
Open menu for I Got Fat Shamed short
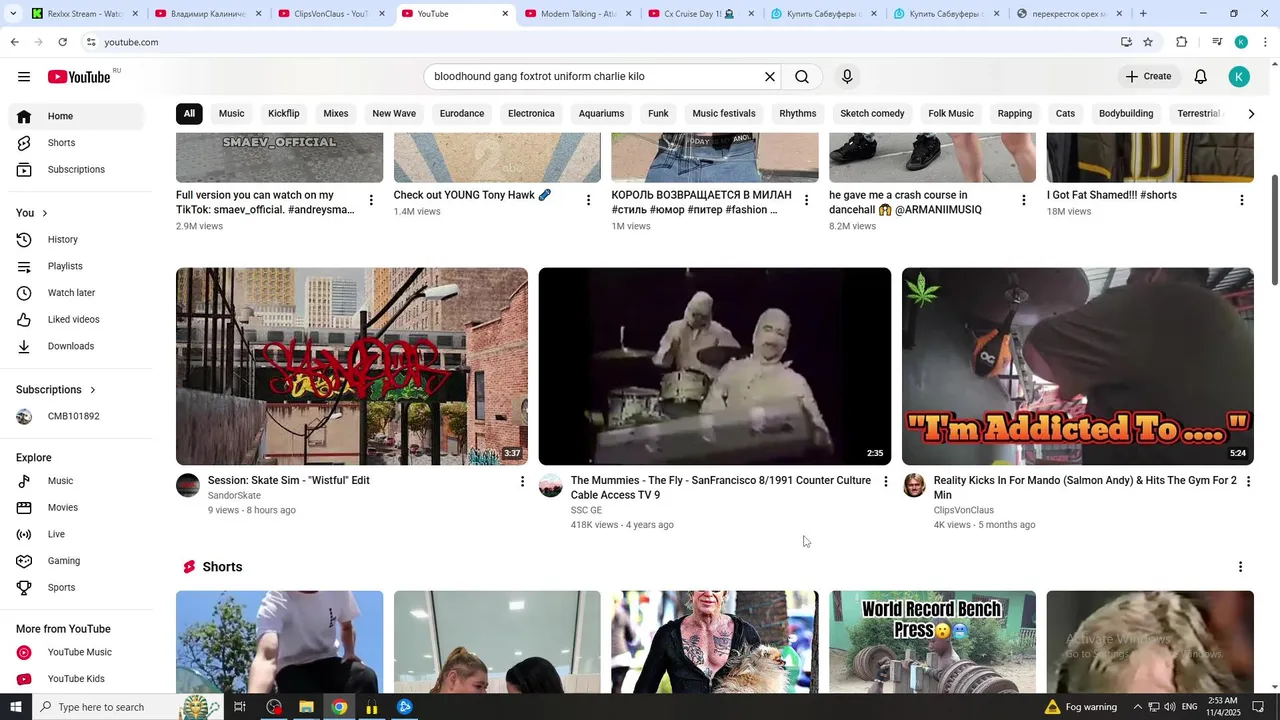(1242, 200)
